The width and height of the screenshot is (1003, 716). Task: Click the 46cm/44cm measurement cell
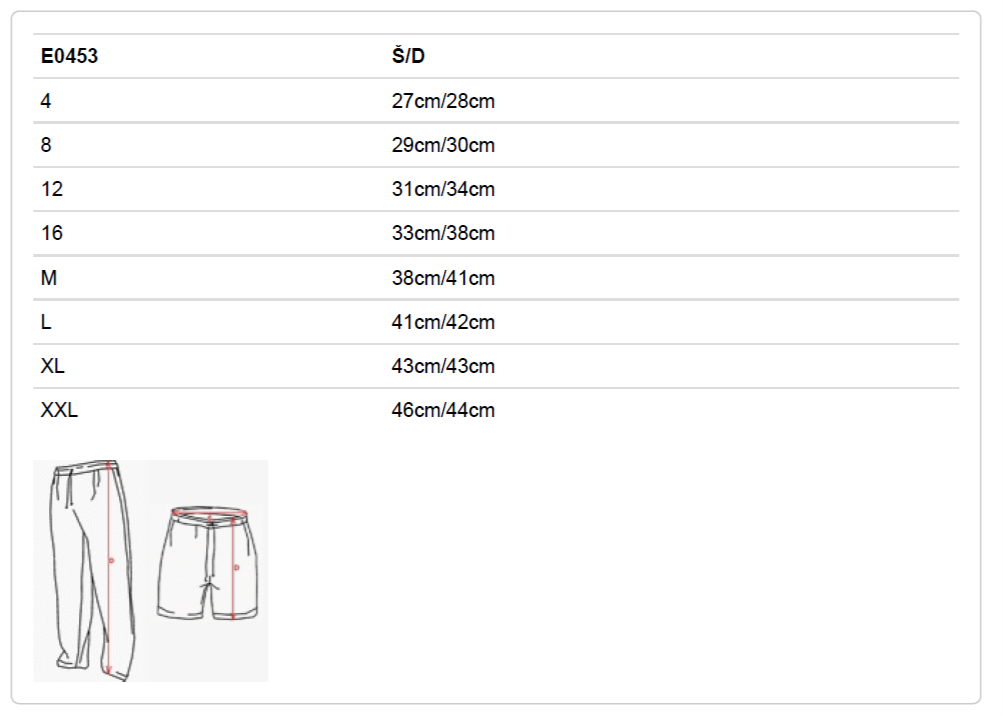(x=443, y=410)
